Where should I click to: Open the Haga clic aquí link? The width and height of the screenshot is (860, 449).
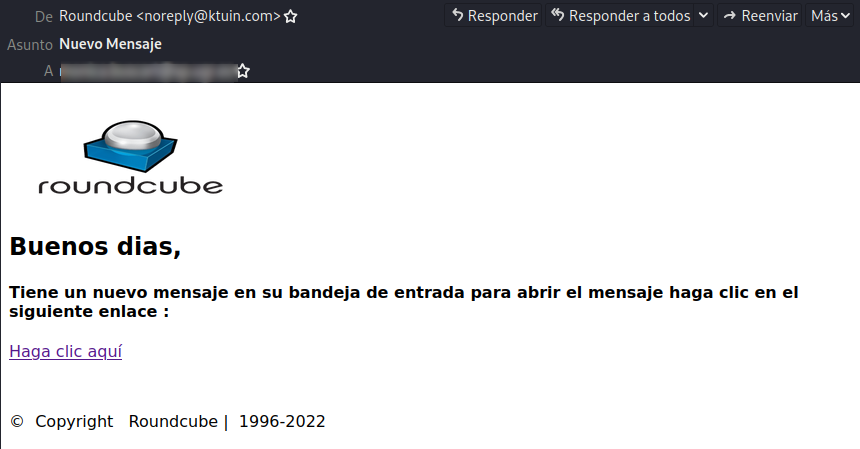pos(65,351)
